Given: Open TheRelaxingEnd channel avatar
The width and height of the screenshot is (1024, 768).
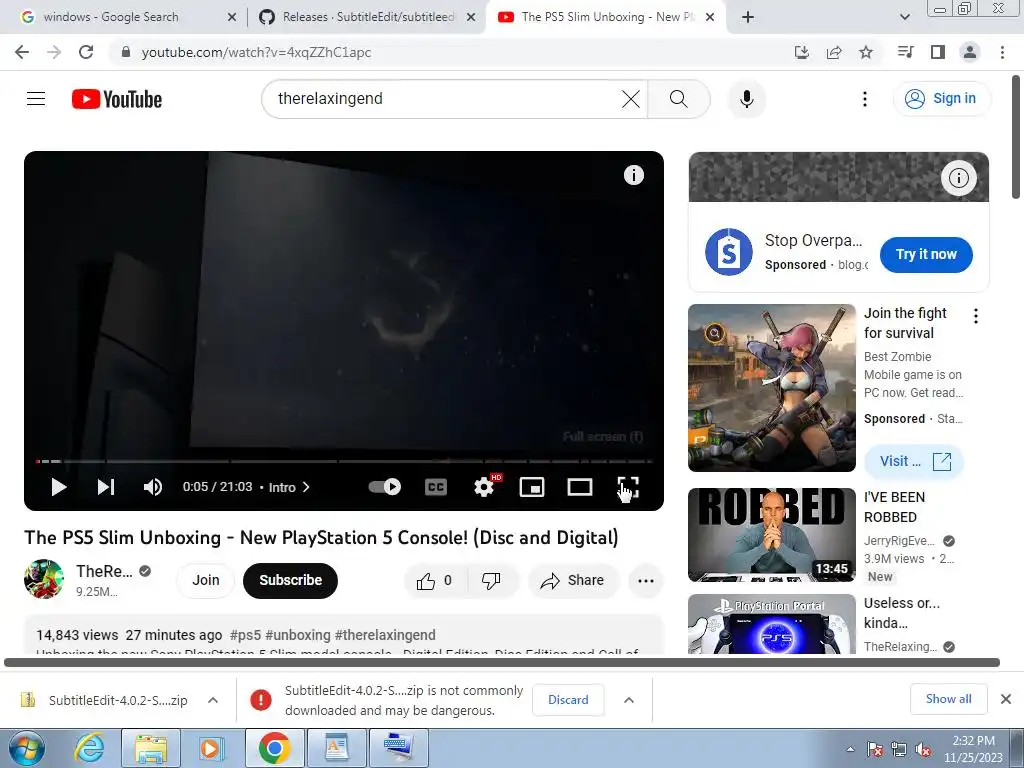Looking at the screenshot, I should [44, 579].
